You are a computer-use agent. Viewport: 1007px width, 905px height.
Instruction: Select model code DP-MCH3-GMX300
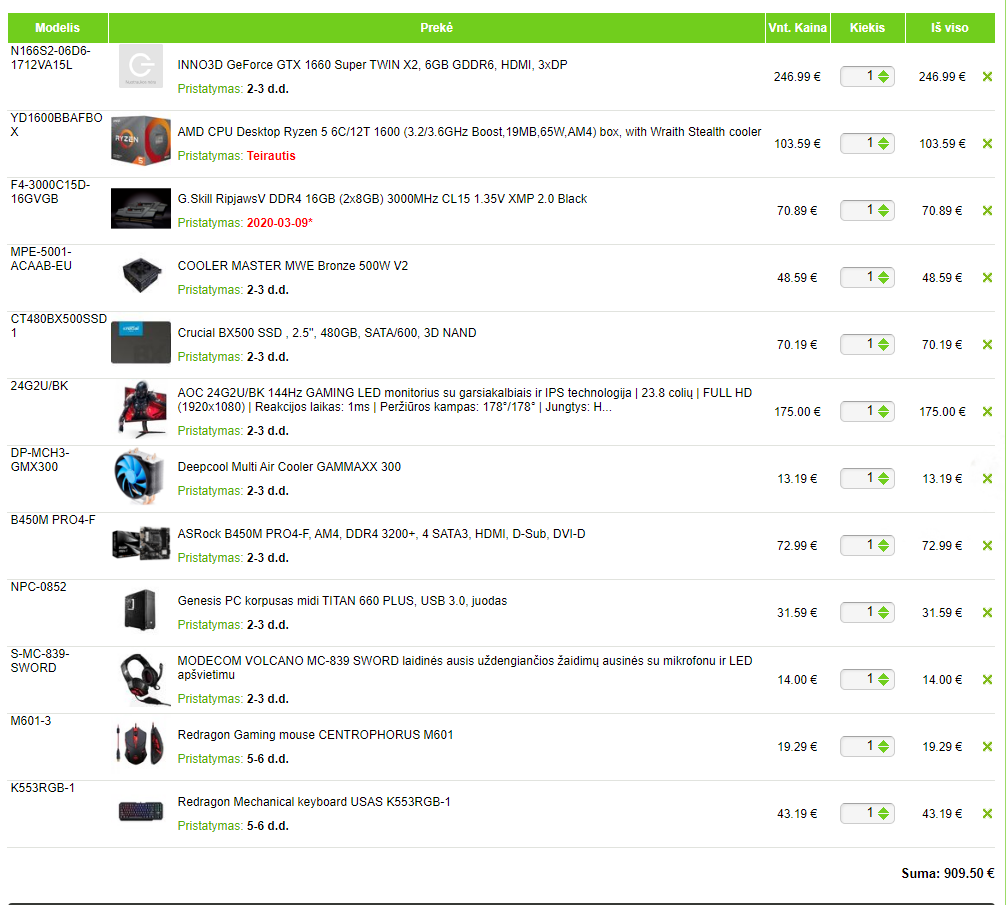point(40,460)
